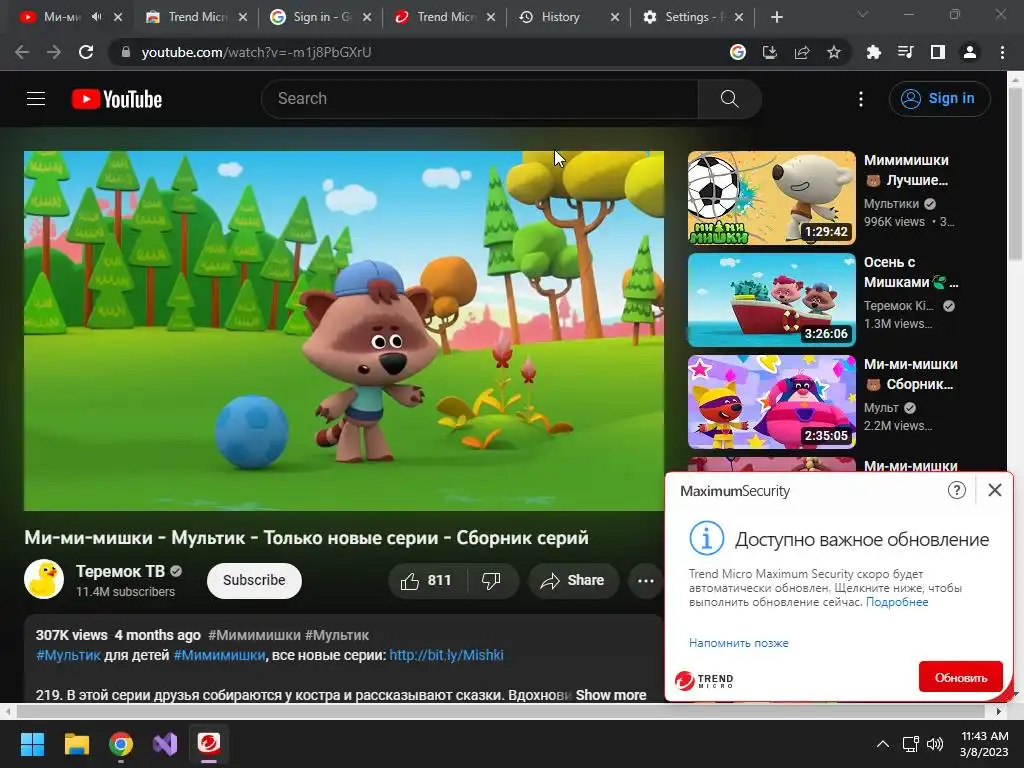Go back in browser history
The width and height of the screenshot is (1024, 768).
22,52
